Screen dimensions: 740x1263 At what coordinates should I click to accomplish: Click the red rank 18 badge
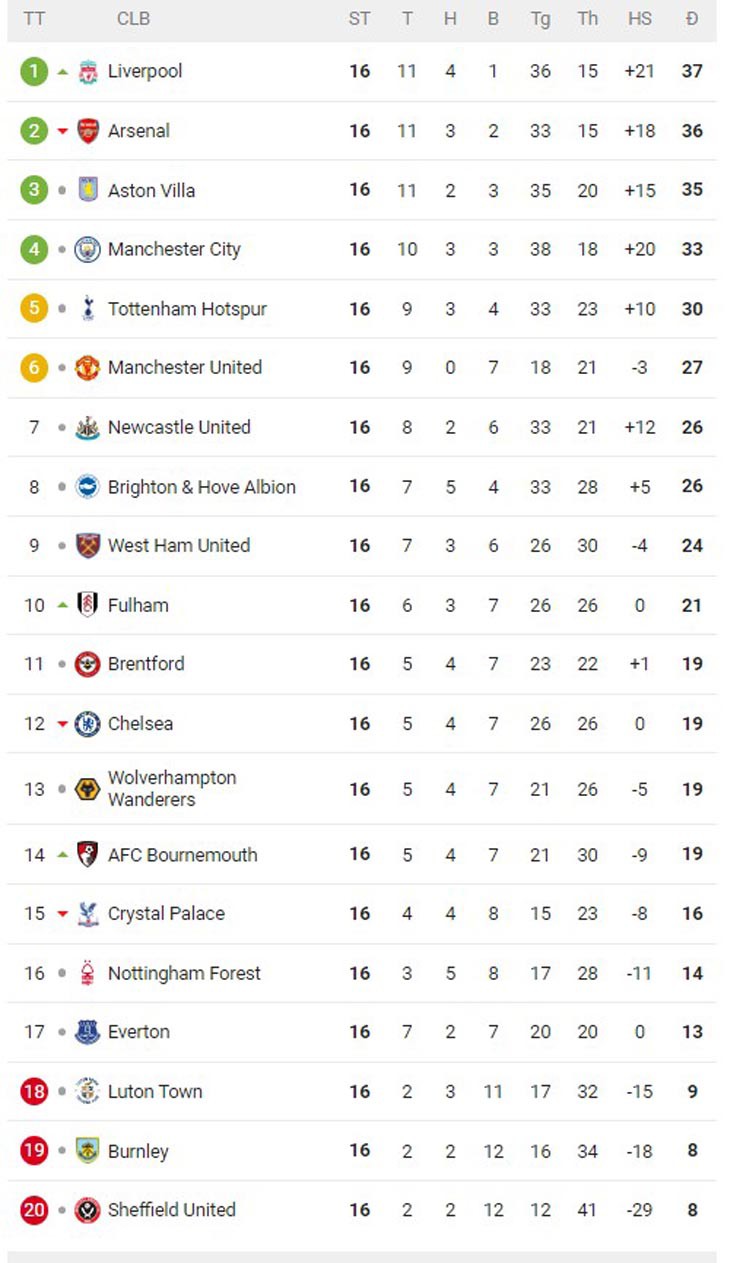pos(34,1091)
